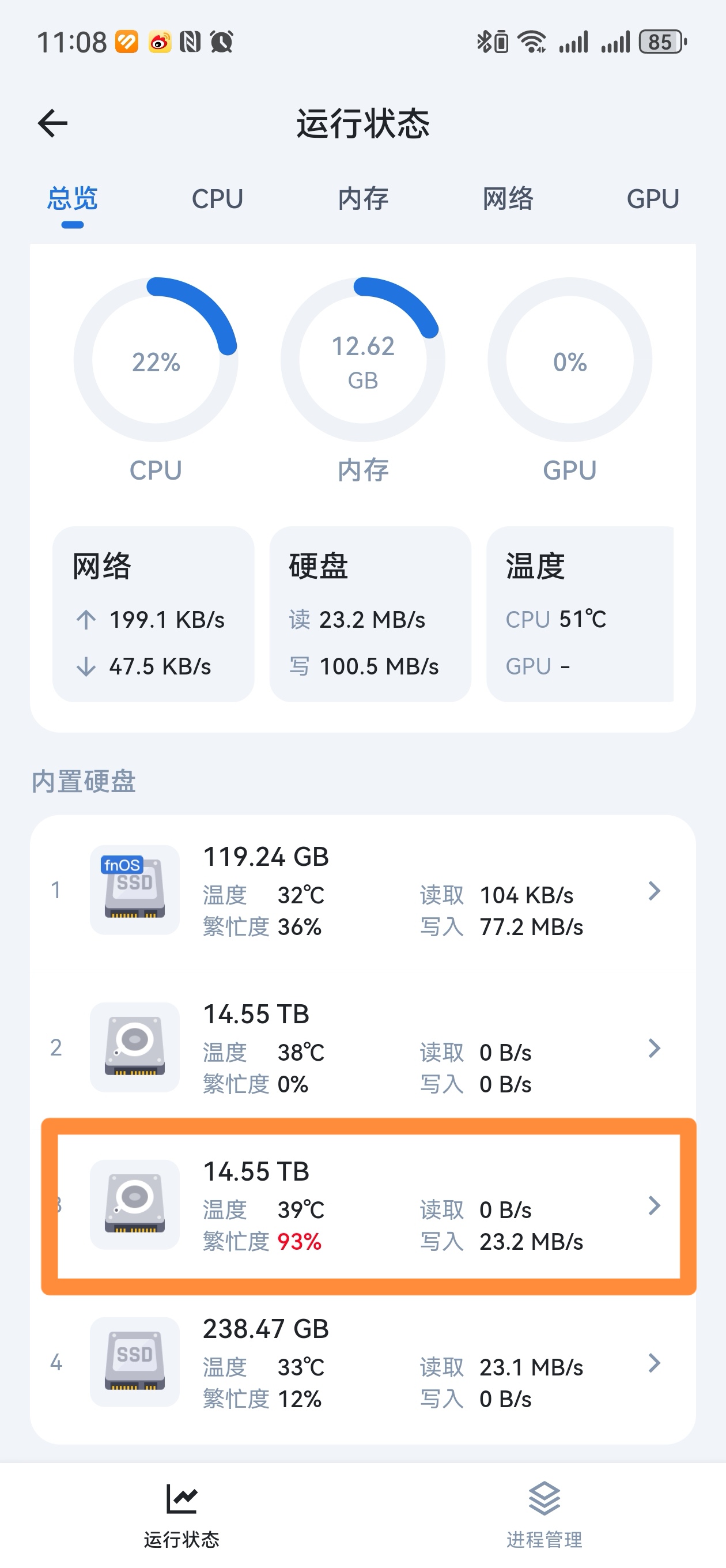726x1568 pixels.
Task: Tap the 温度 CPU 51℃ card
Action: click(580, 613)
